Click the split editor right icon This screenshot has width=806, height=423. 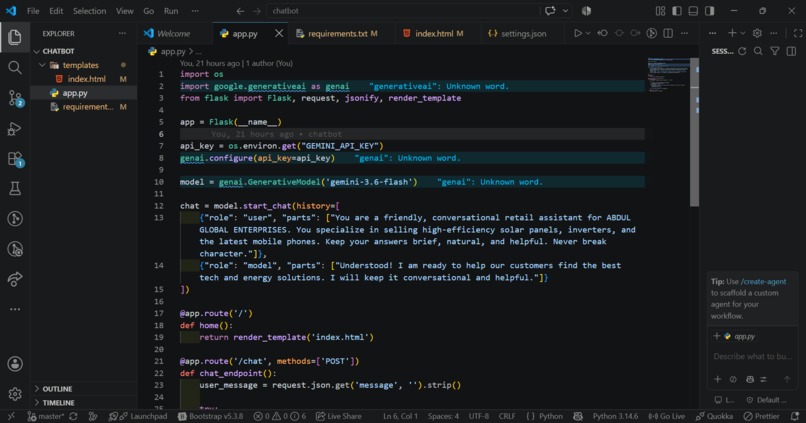(x=668, y=33)
